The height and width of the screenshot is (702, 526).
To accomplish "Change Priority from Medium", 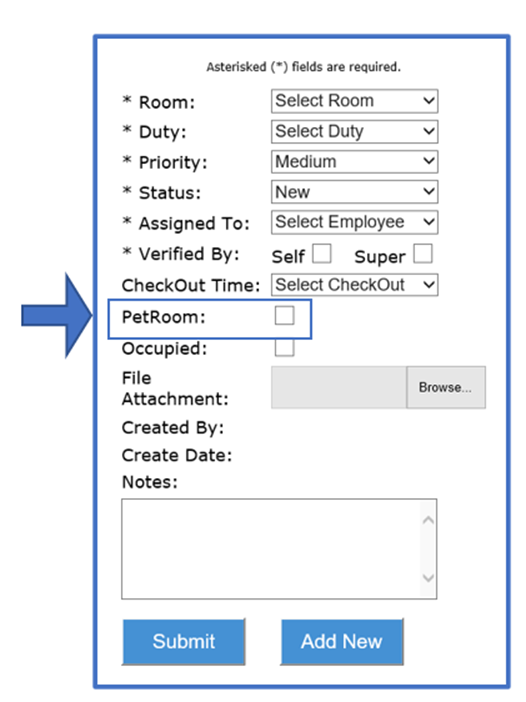I will tap(354, 162).
